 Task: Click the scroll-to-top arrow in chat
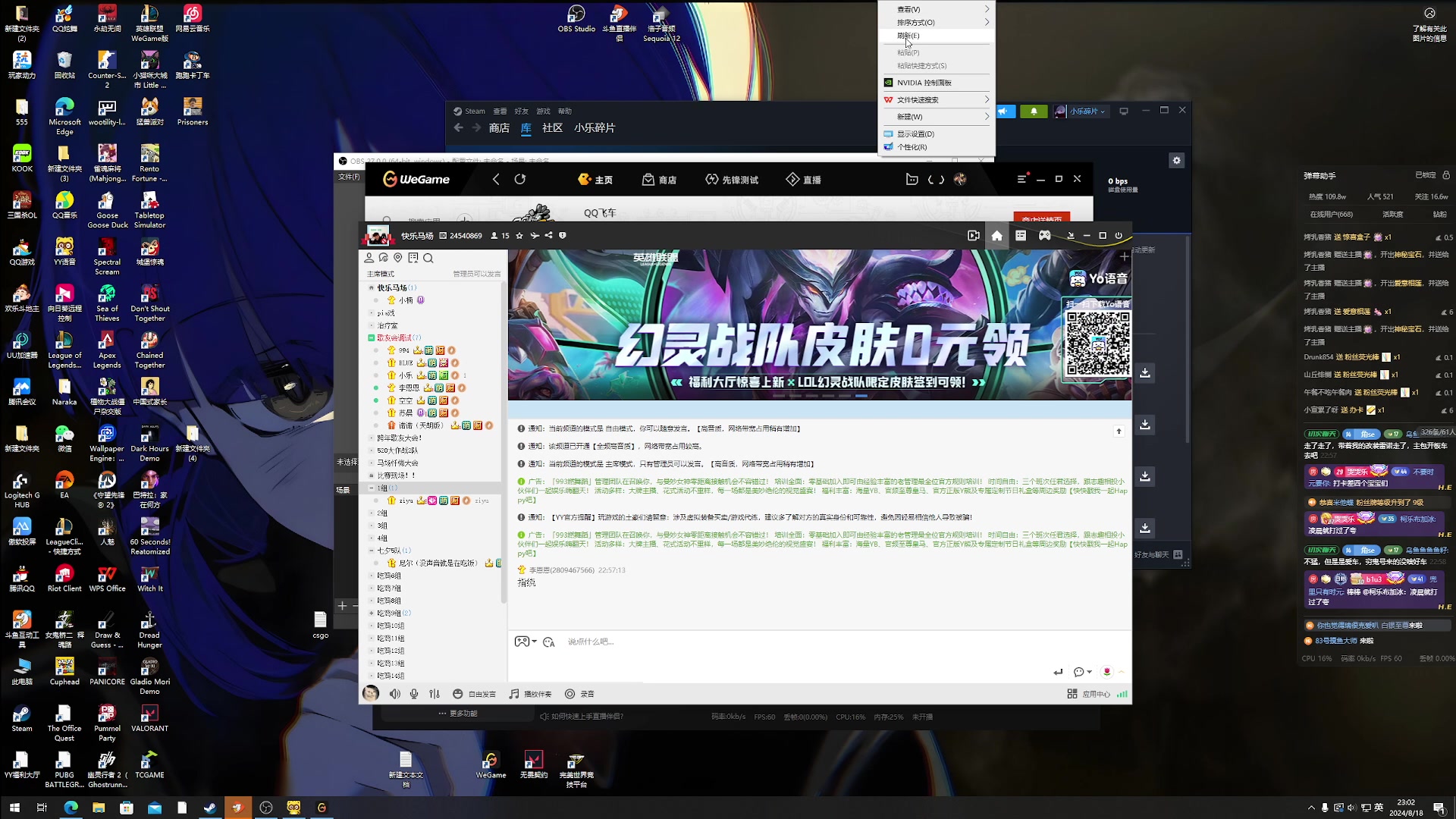1119,431
